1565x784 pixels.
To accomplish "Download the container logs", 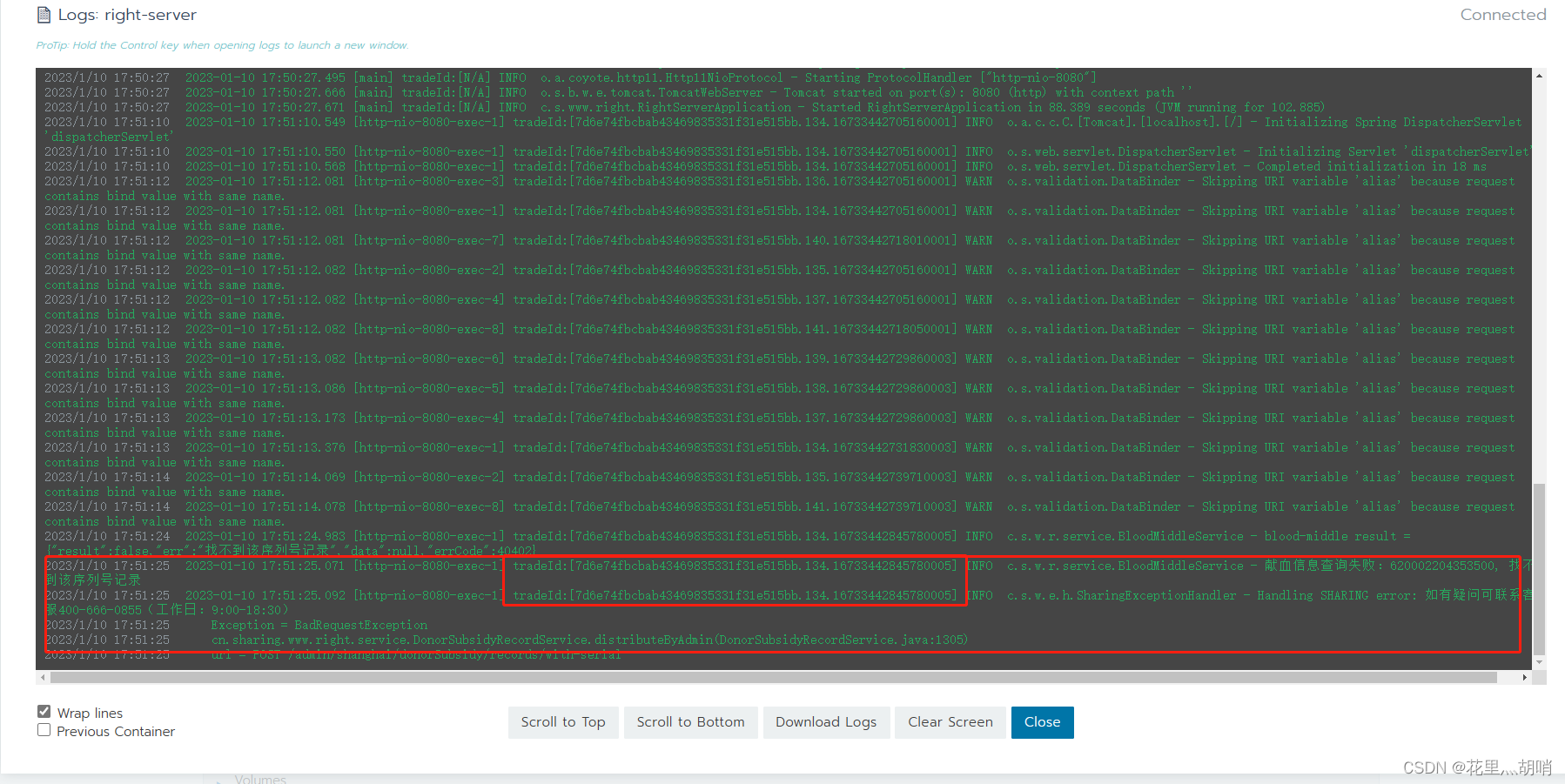I will coord(826,722).
